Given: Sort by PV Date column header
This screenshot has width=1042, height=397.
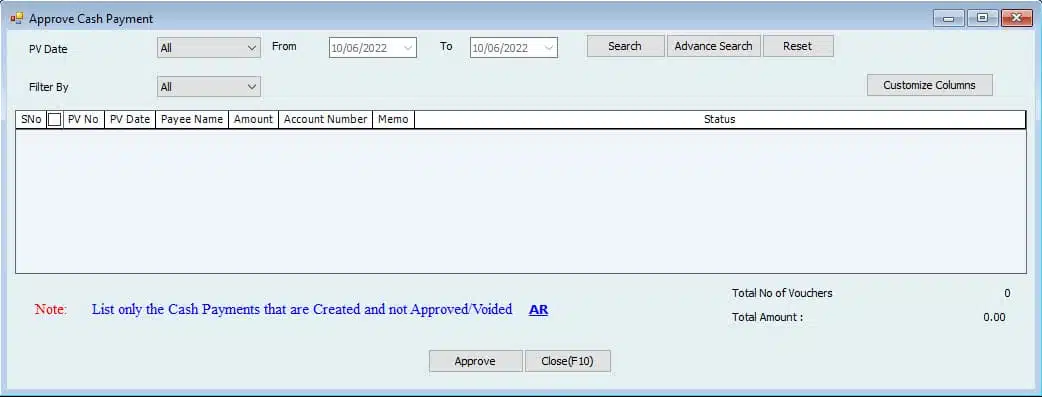Looking at the screenshot, I should [130, 120].
